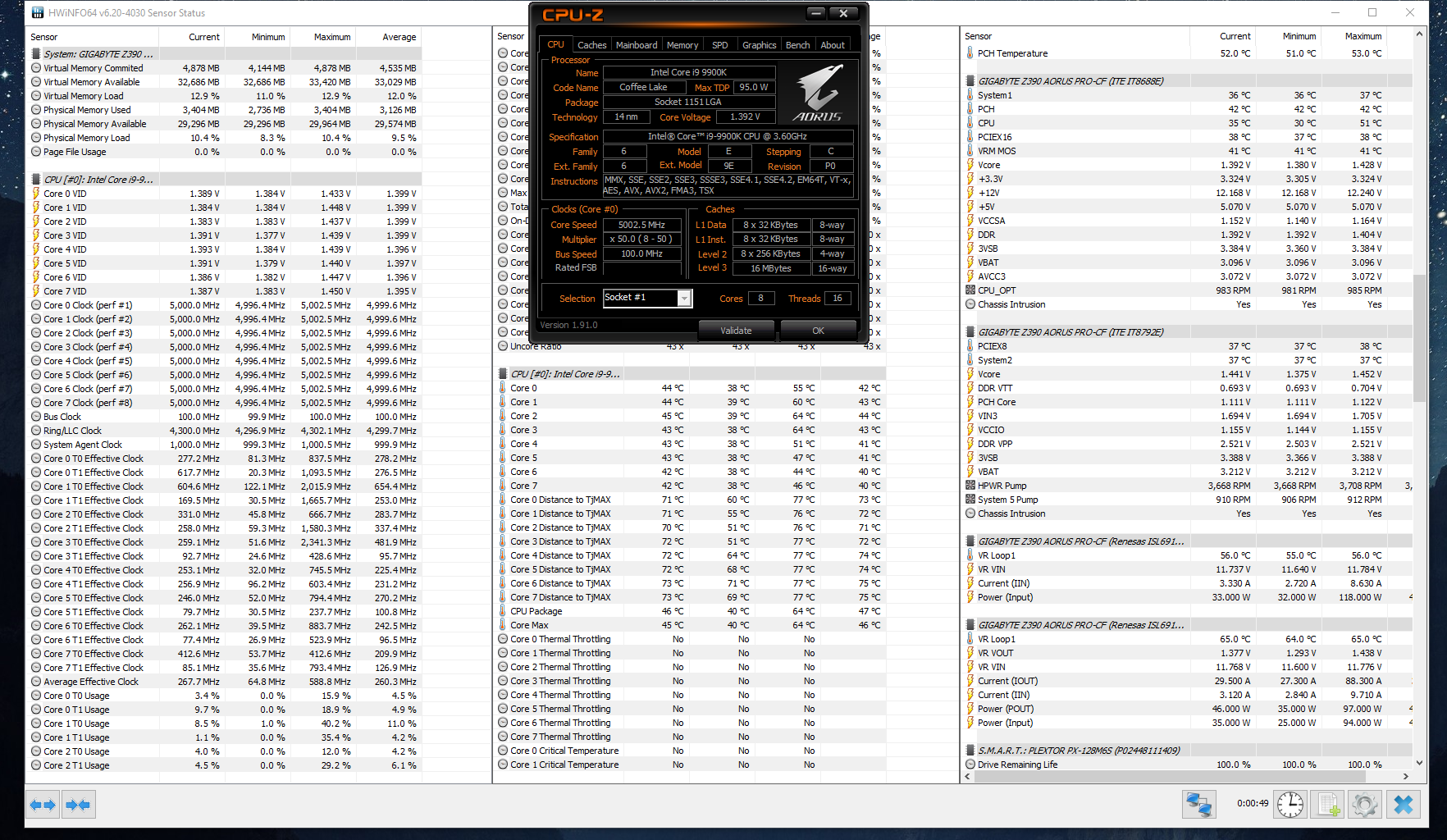
Task: Switch to the SPD tab
Action: point(719,45)
